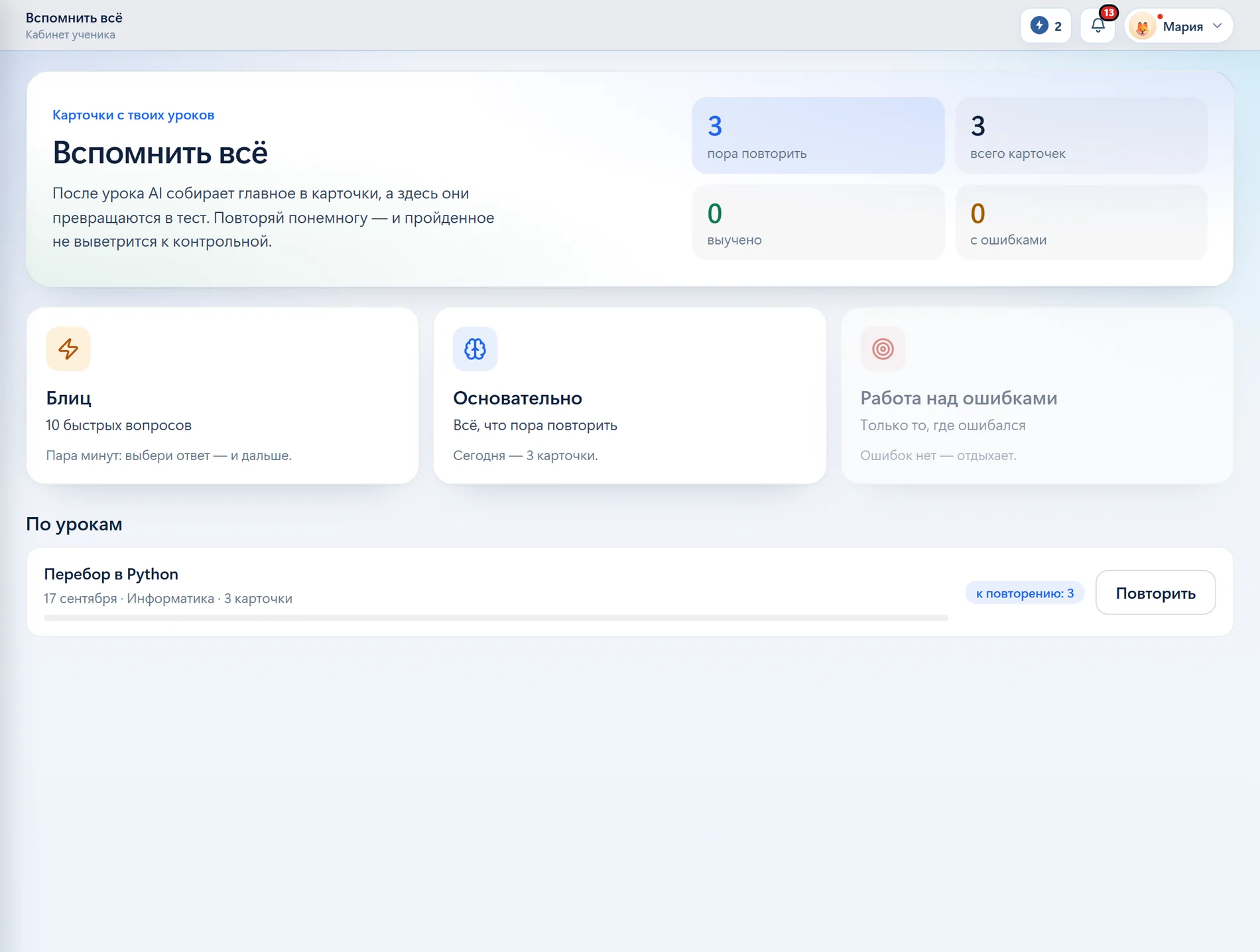Image resolution: width=1260 pixels, height=952 pixels.
Task: Click the orange lightning icon on Блиц card
Action: [x=68, y=349]
